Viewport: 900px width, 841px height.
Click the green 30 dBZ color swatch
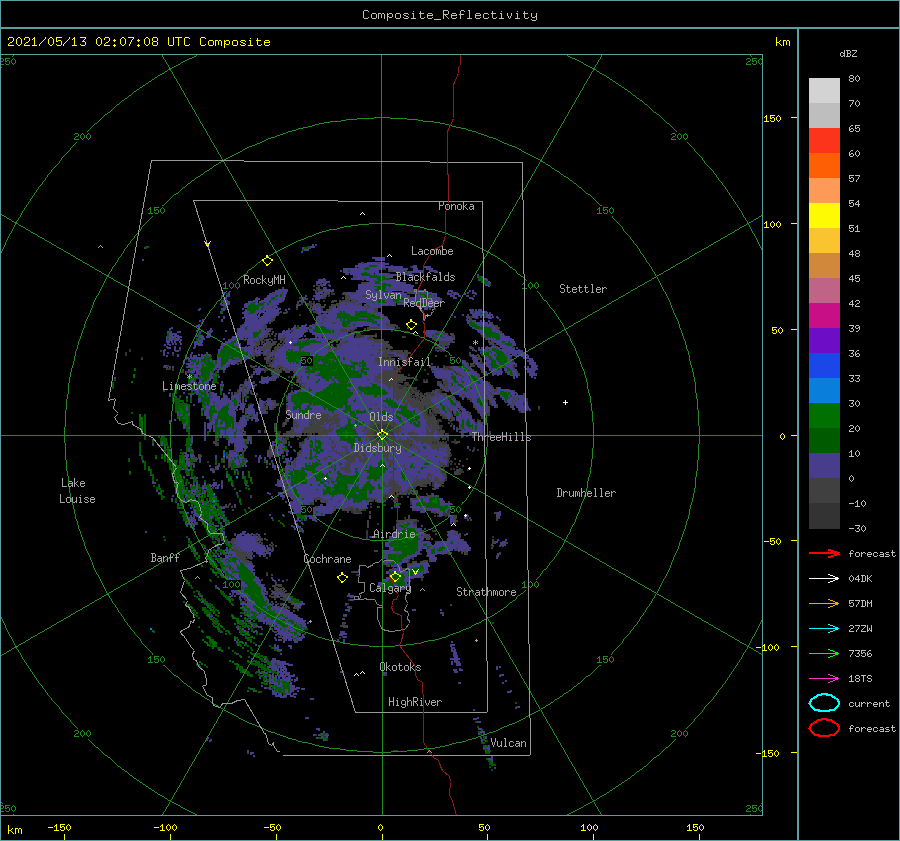(x=824, y=416)
